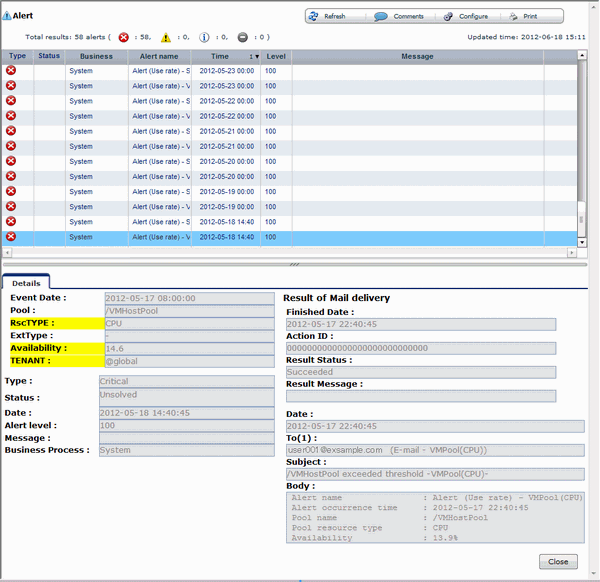This screenshot has width=600, height=582.
Task: Click red critical count icon in summary
Action: (124, 37)
